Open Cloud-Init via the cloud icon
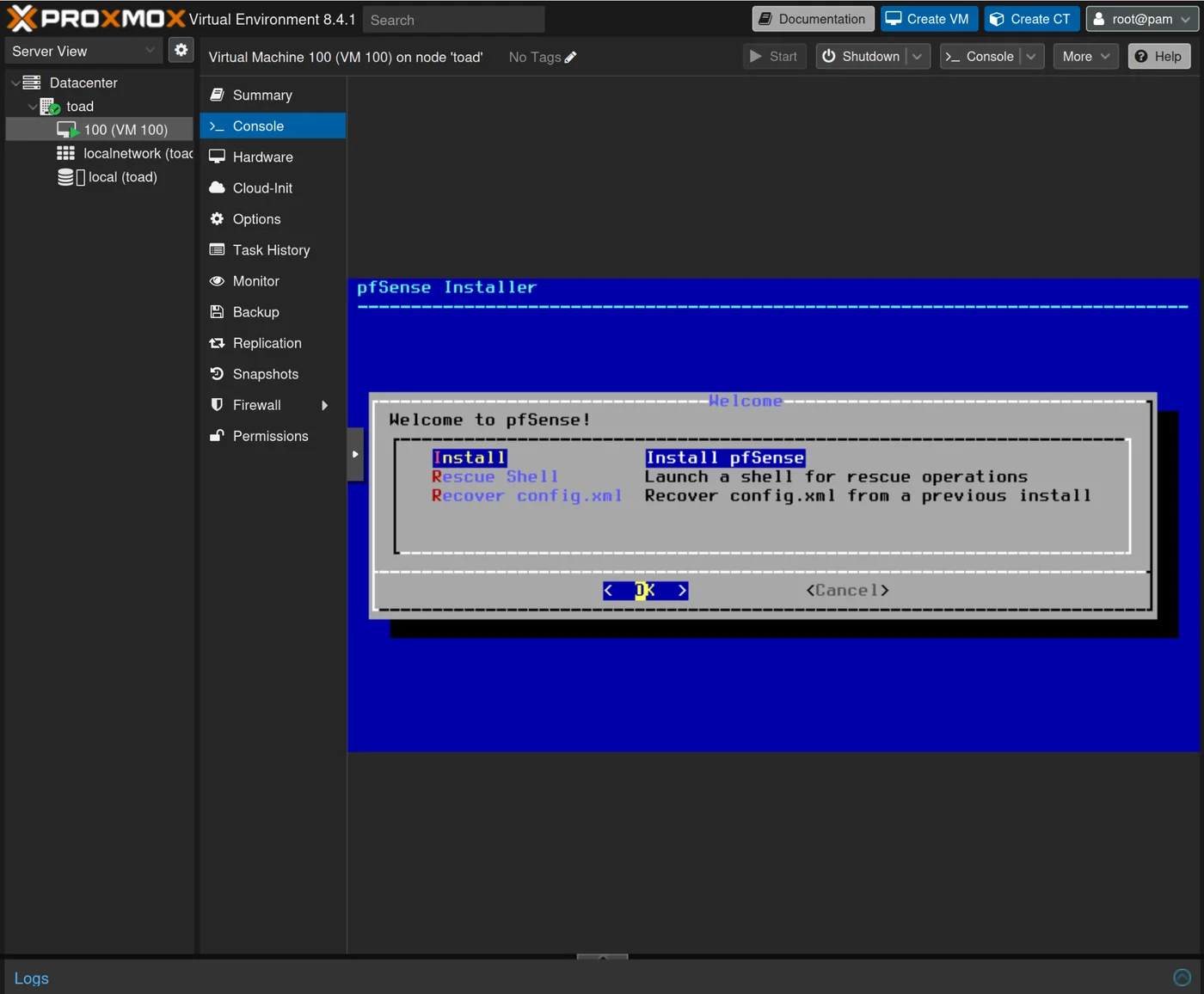Viewport: 1204px width, 994px height. click(x=217, y=187)
